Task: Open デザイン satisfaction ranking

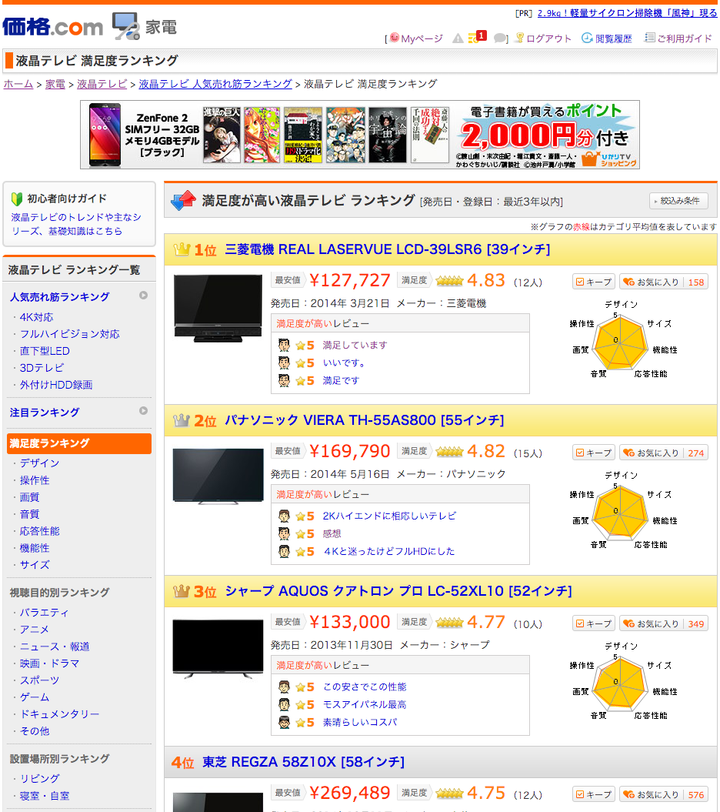Action: tap(39, 463)
